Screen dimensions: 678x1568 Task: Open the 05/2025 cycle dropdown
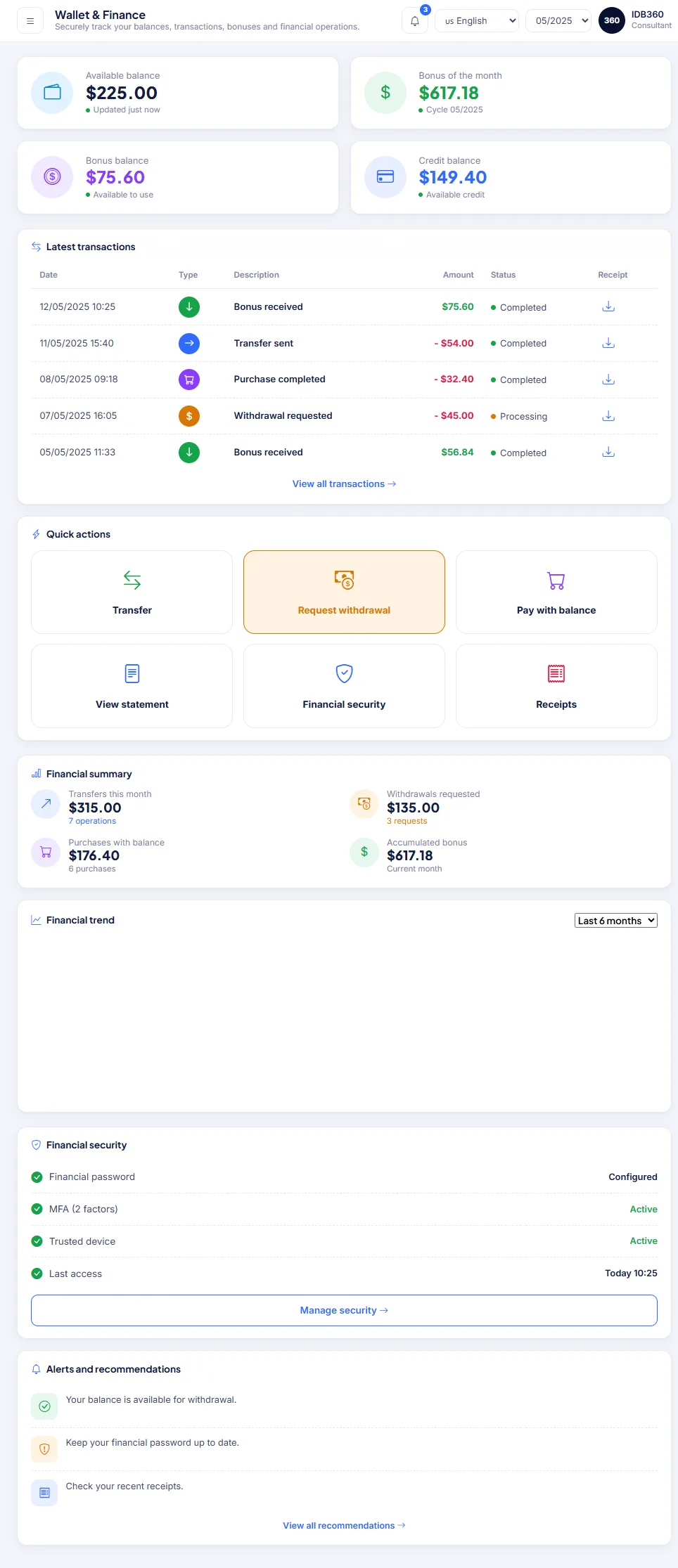pyautogui.click(x=559, y=21)
